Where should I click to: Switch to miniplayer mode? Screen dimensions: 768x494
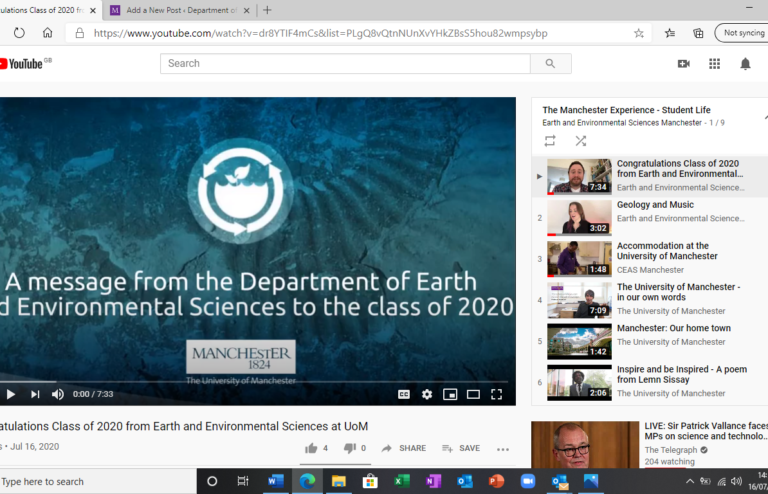(450, 394)
